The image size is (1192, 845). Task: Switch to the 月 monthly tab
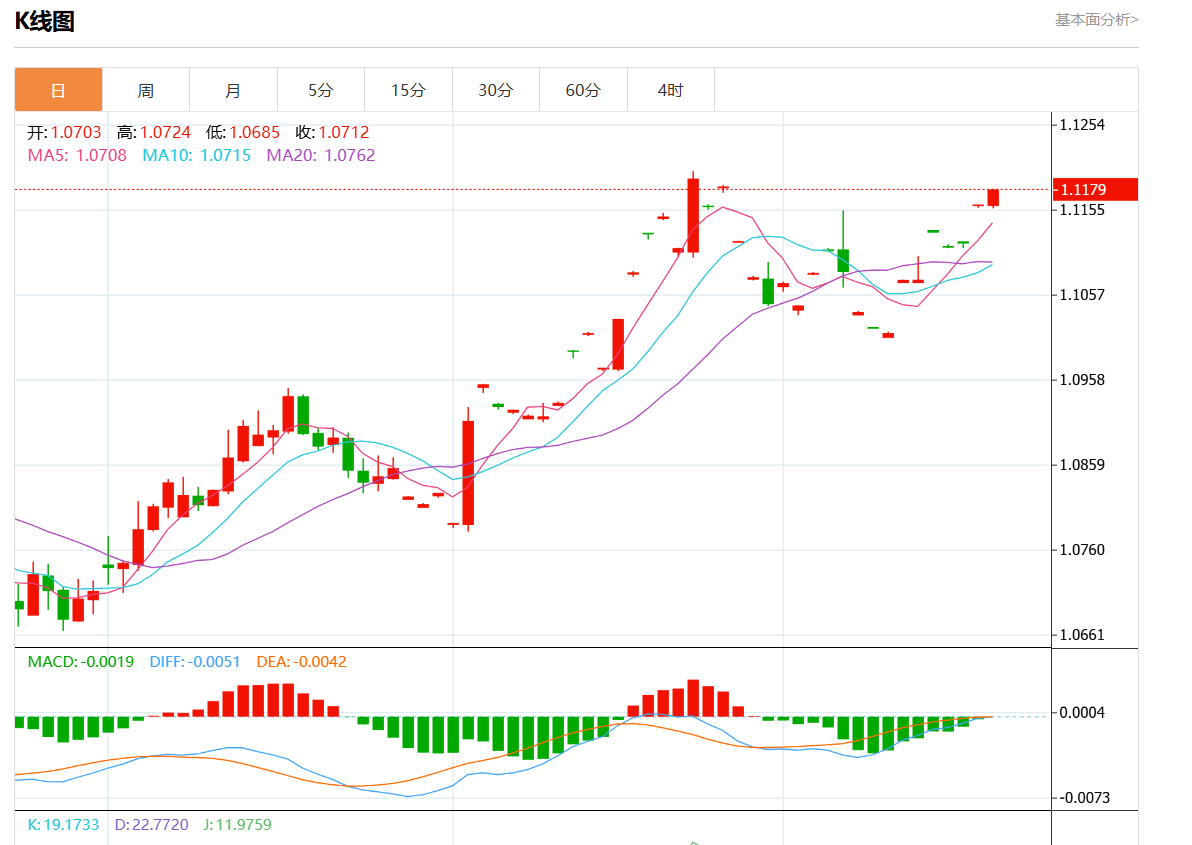pyautogui.click(x=233, y=90)
